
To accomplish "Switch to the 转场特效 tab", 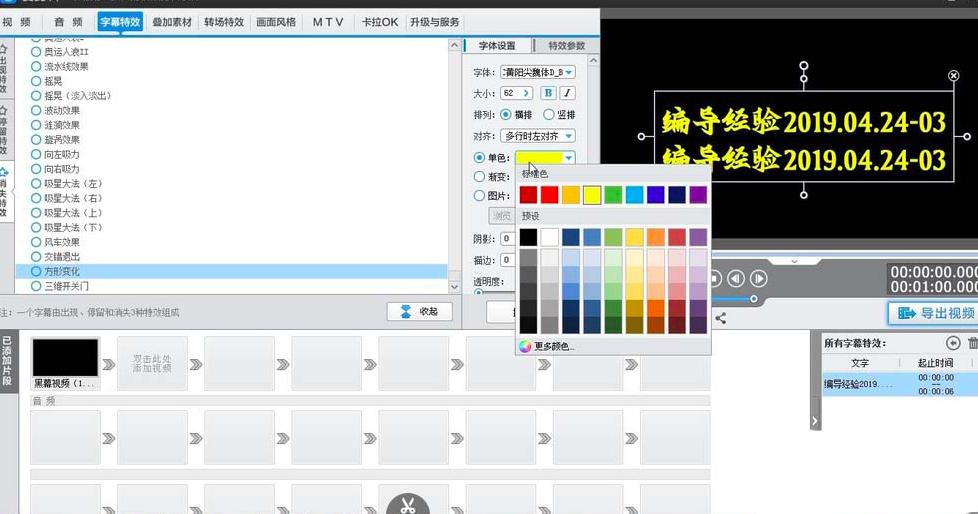I will pos(223,21).
